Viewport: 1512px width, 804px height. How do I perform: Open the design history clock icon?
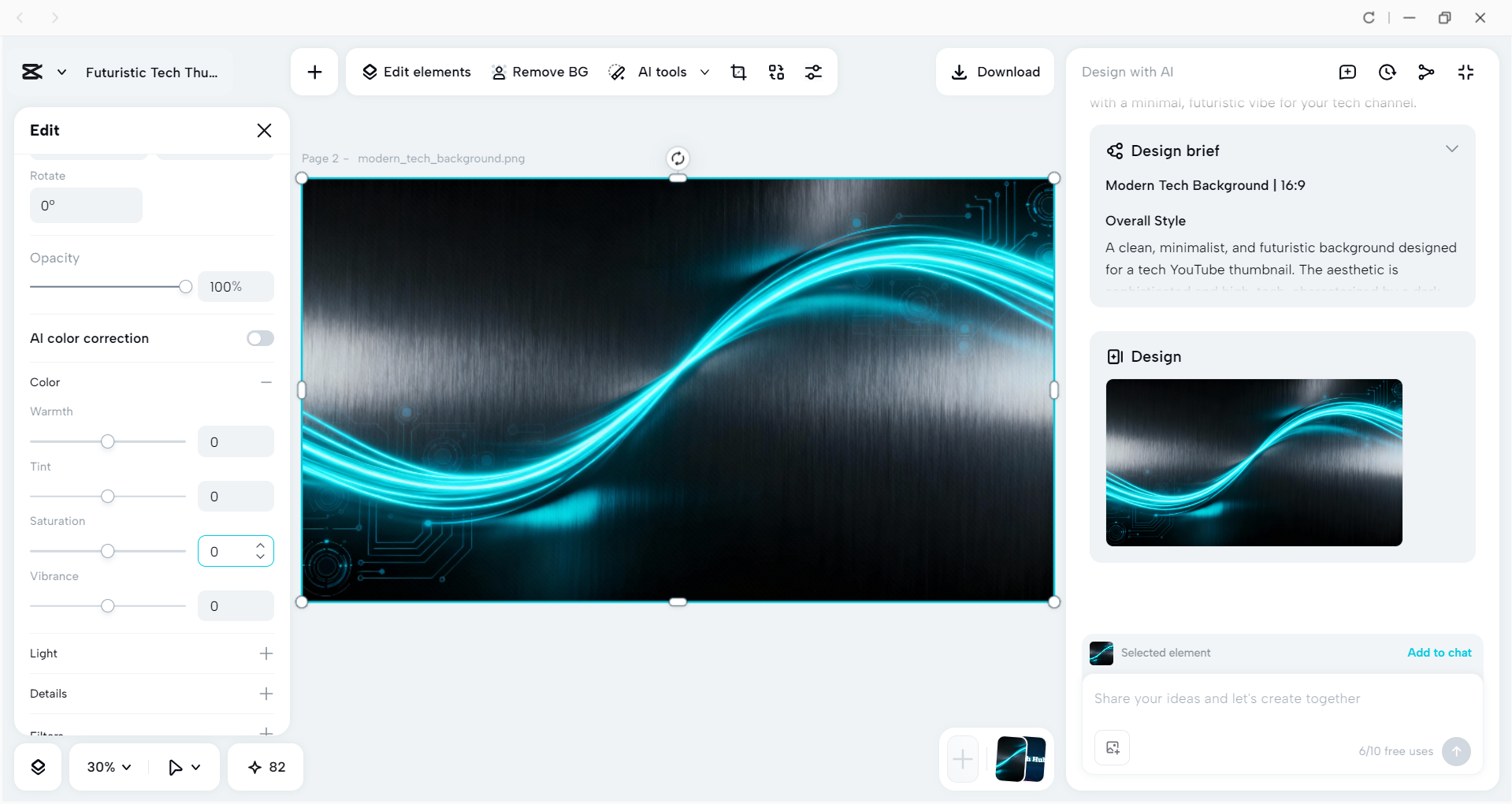click(1388, 72)
